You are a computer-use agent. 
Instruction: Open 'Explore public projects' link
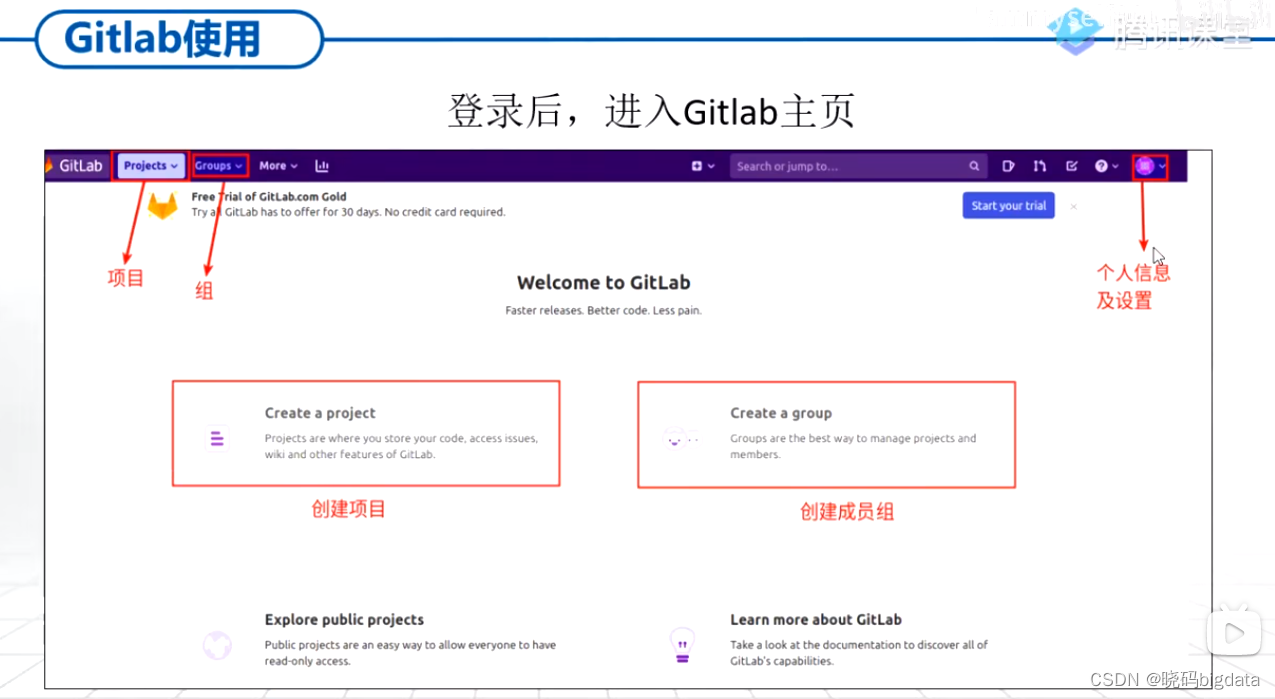tap(344, 620)
